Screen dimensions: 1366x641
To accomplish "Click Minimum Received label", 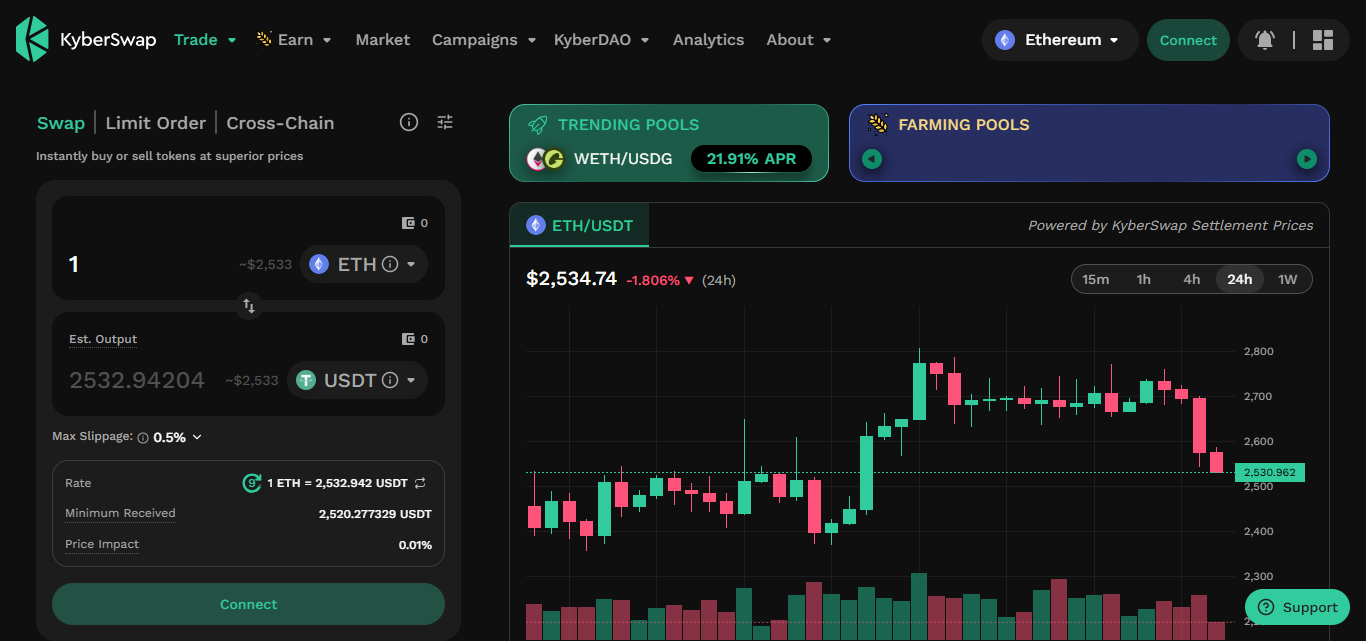I will (120, 513).
